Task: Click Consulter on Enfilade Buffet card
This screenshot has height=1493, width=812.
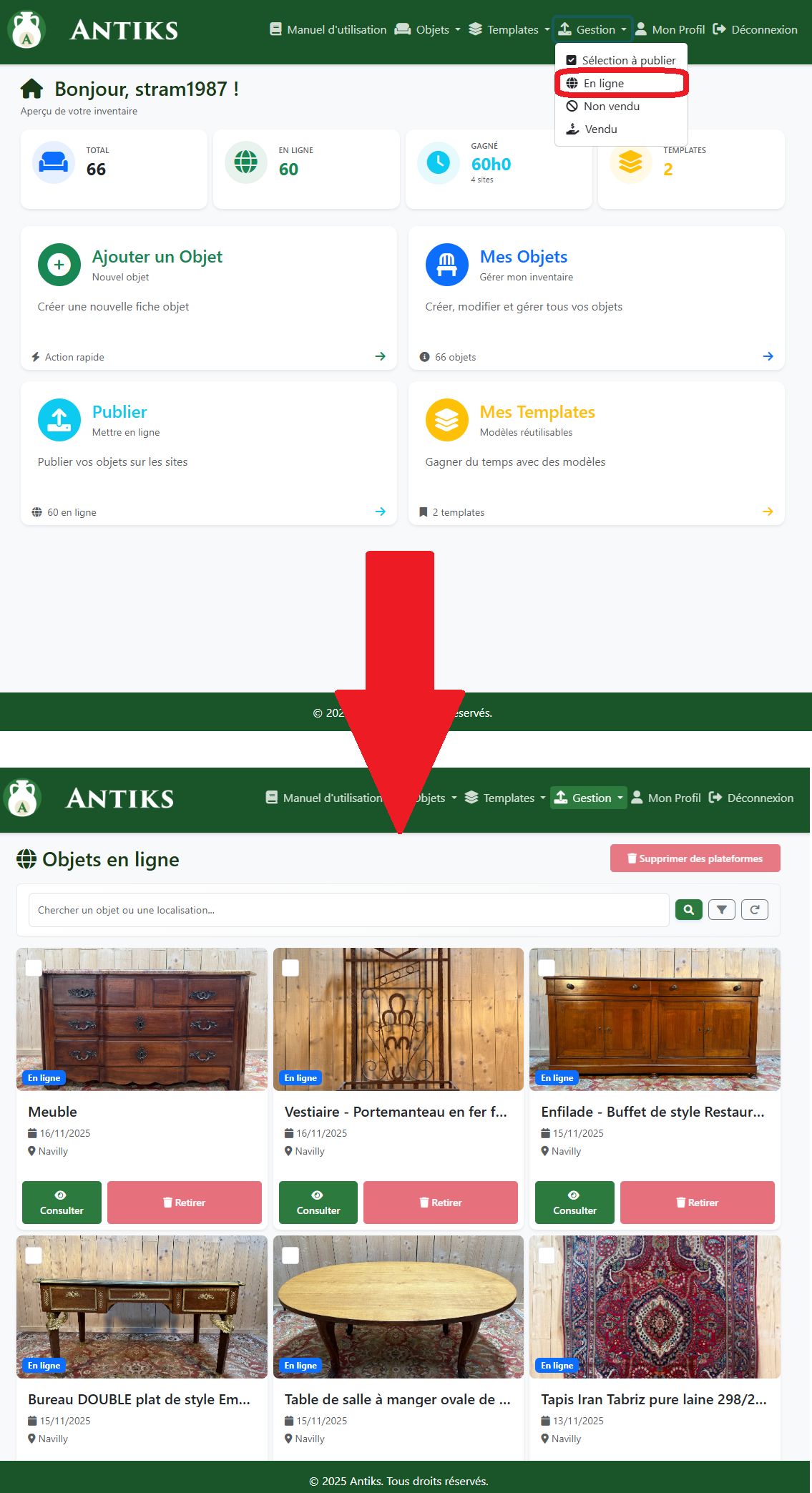Action: 574,1203
